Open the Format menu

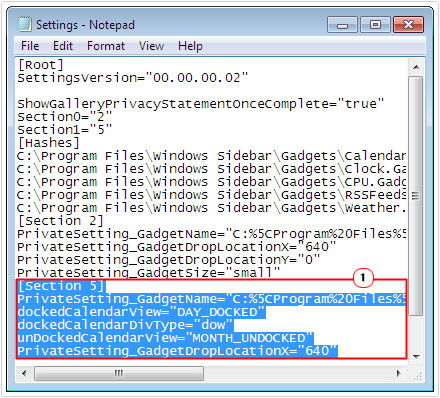point(106,46)
